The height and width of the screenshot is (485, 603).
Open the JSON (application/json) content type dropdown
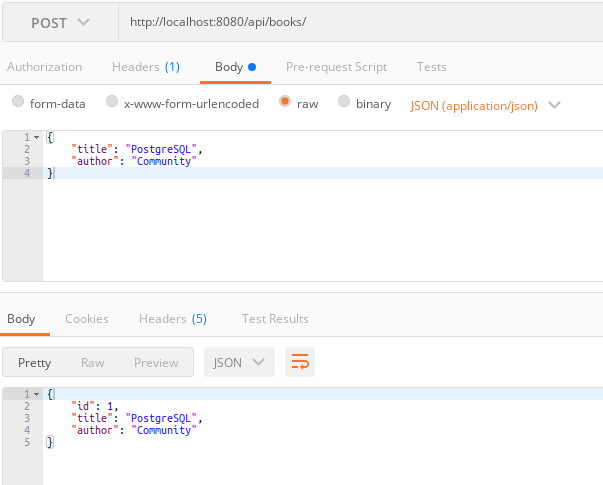click(x=485, y=105)
